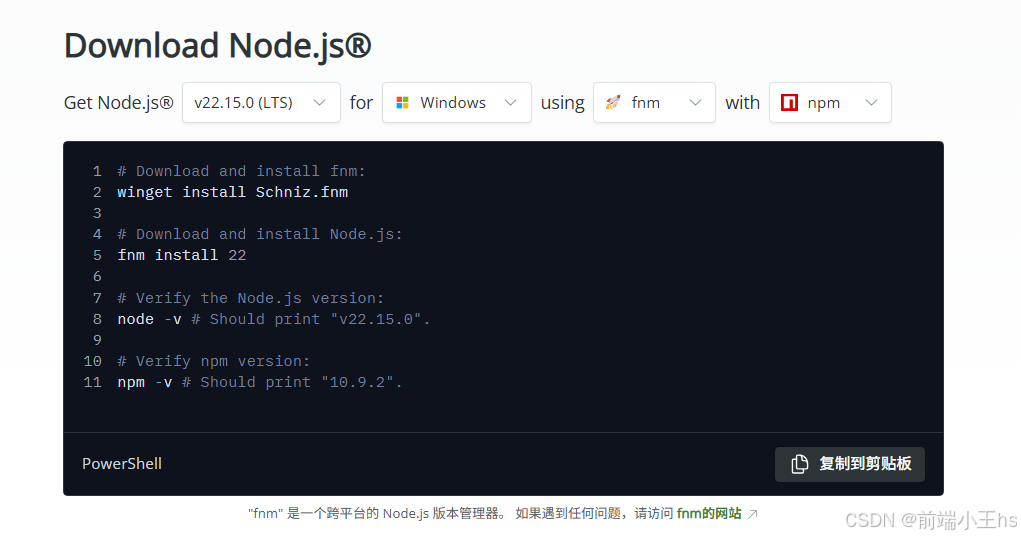Click the Download Node.js® heading
Viewport: 1021px width, 538px height.
pos(217,46)
